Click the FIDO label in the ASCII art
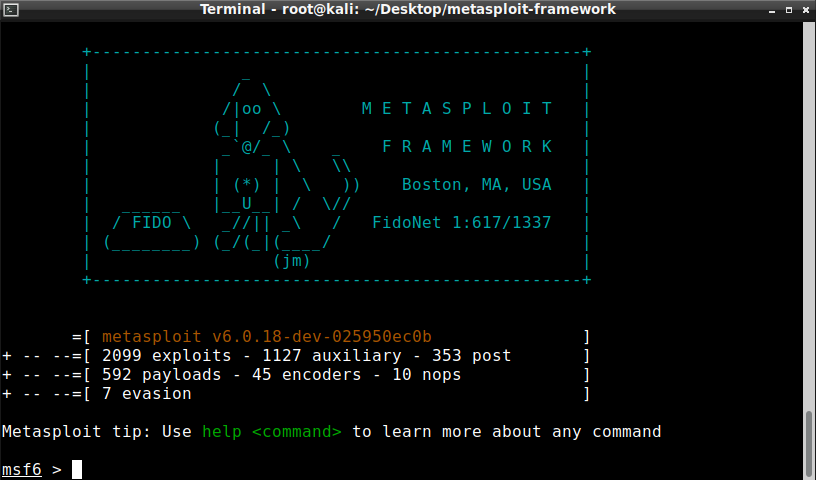 click(151, 223)
